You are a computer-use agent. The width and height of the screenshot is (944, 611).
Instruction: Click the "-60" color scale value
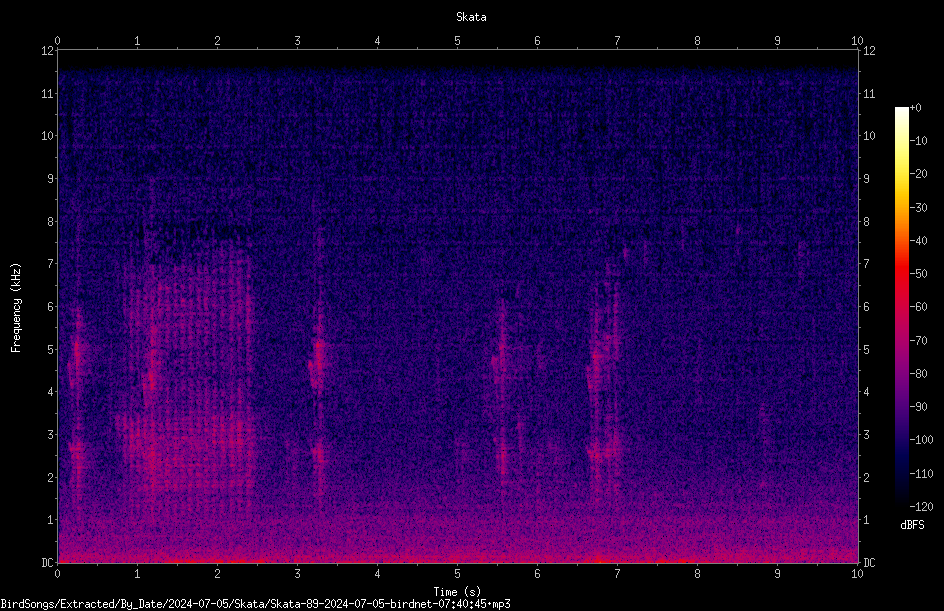(919, 307)
